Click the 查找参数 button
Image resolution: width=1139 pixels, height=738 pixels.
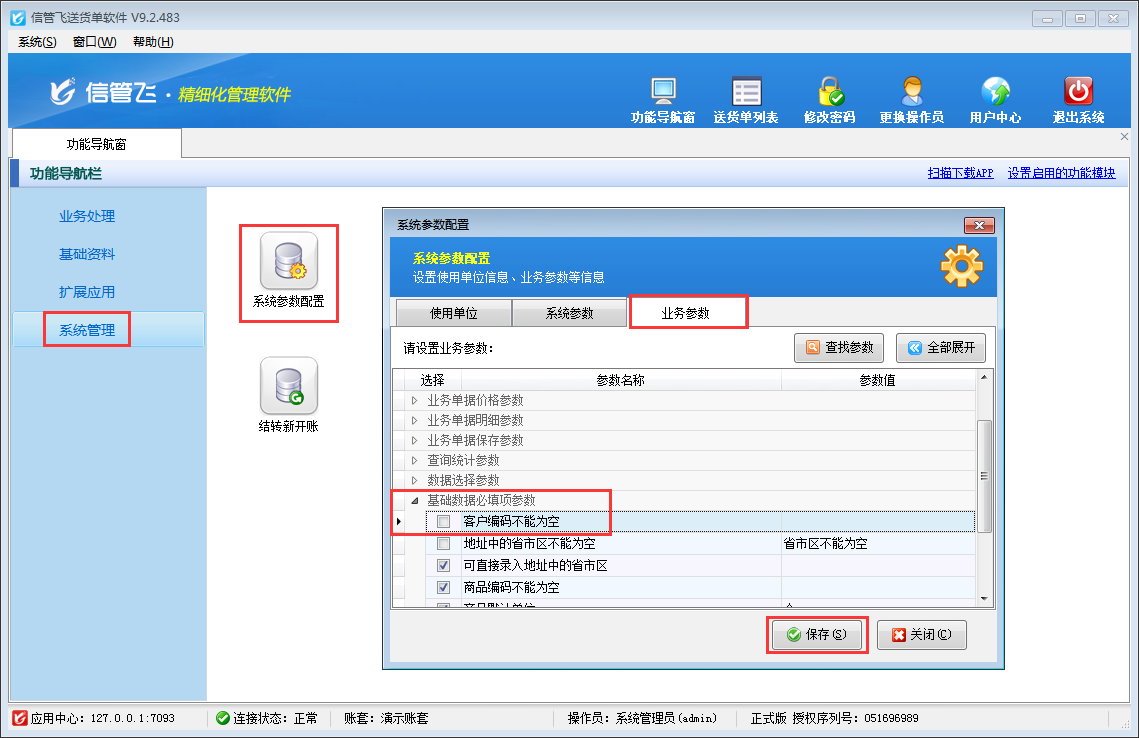tap(839, 348)
